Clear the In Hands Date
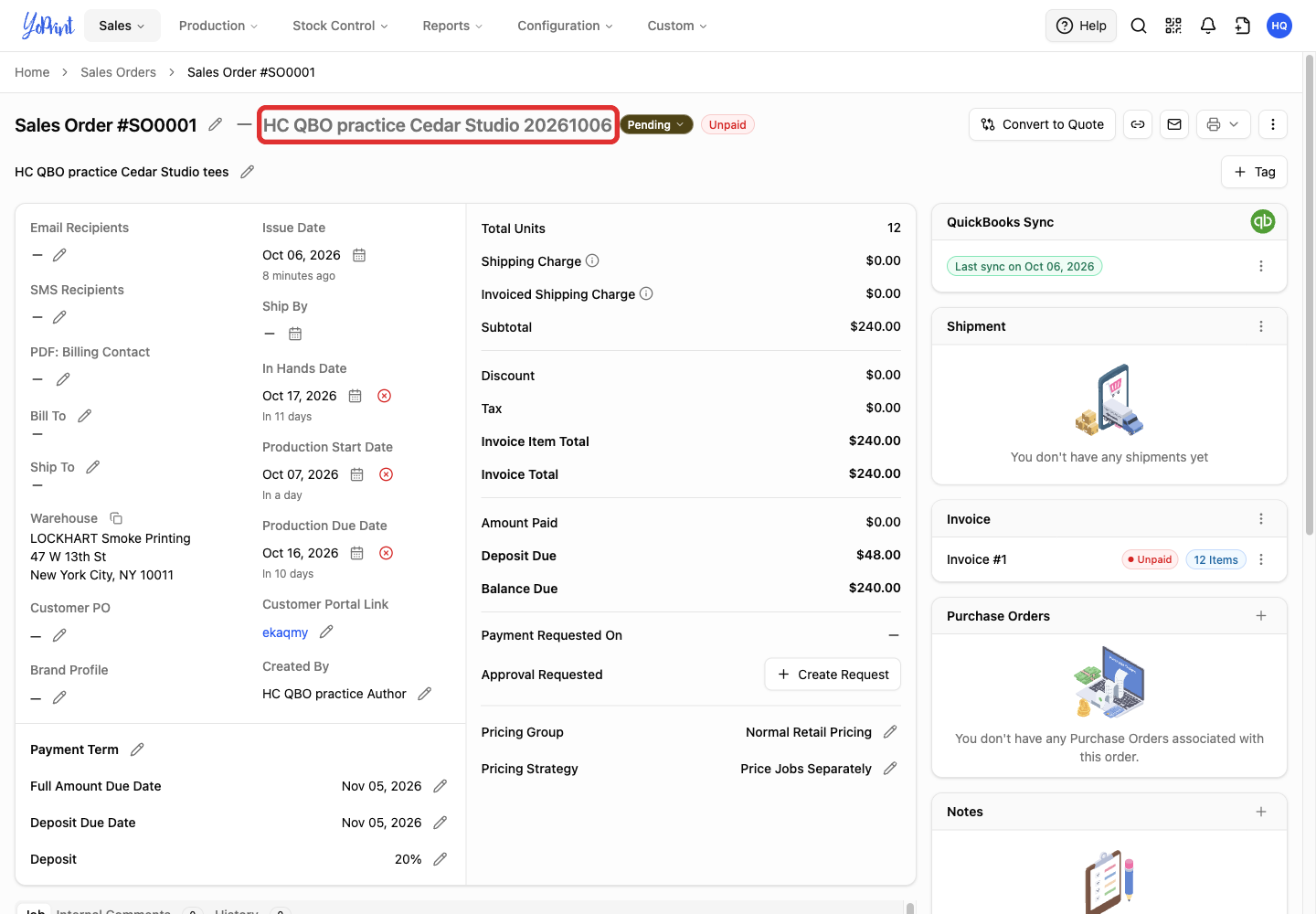The height and width of the screenshot is (914, 1316). (385, 396)
